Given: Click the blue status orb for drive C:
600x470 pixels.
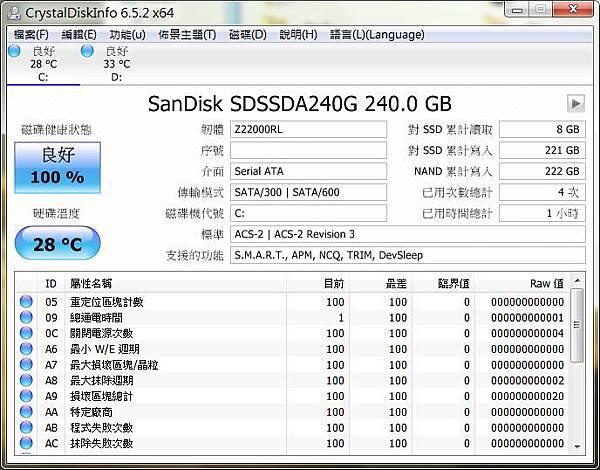Looking at the screenshot, I should pos(15,51).
